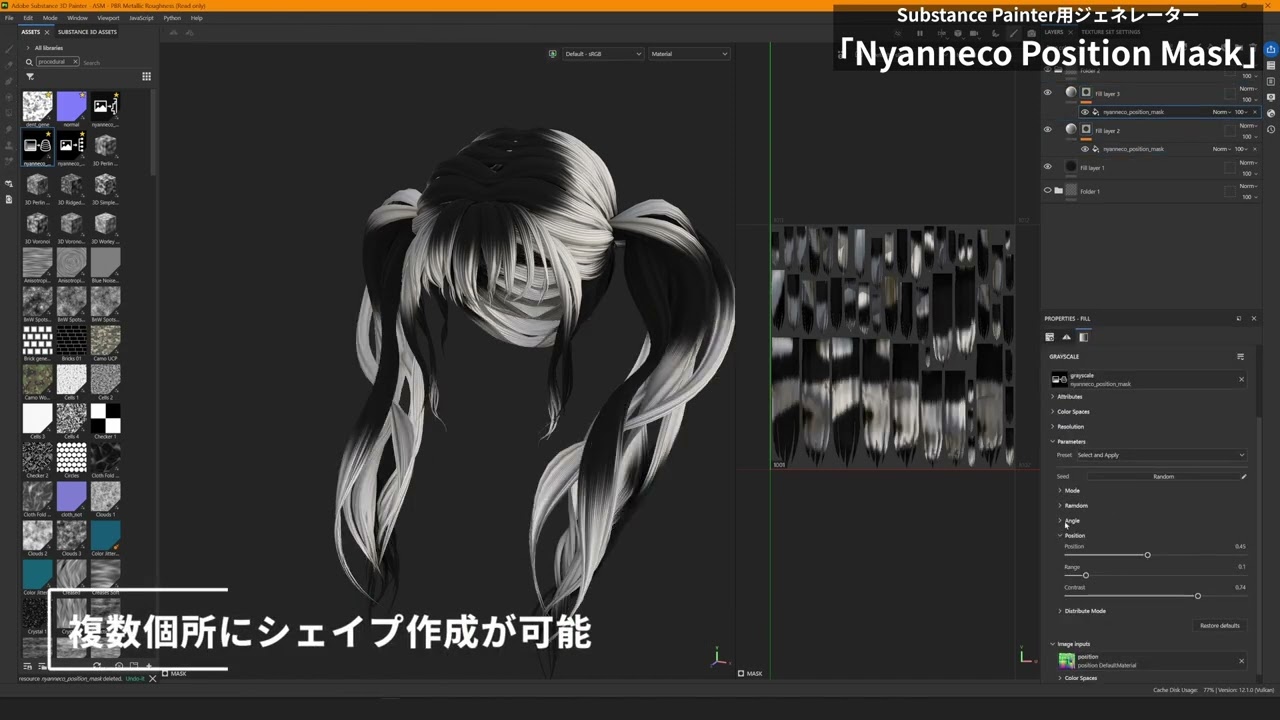
Task: Click the asset search magnifier icon
Action: pos(30,62)
